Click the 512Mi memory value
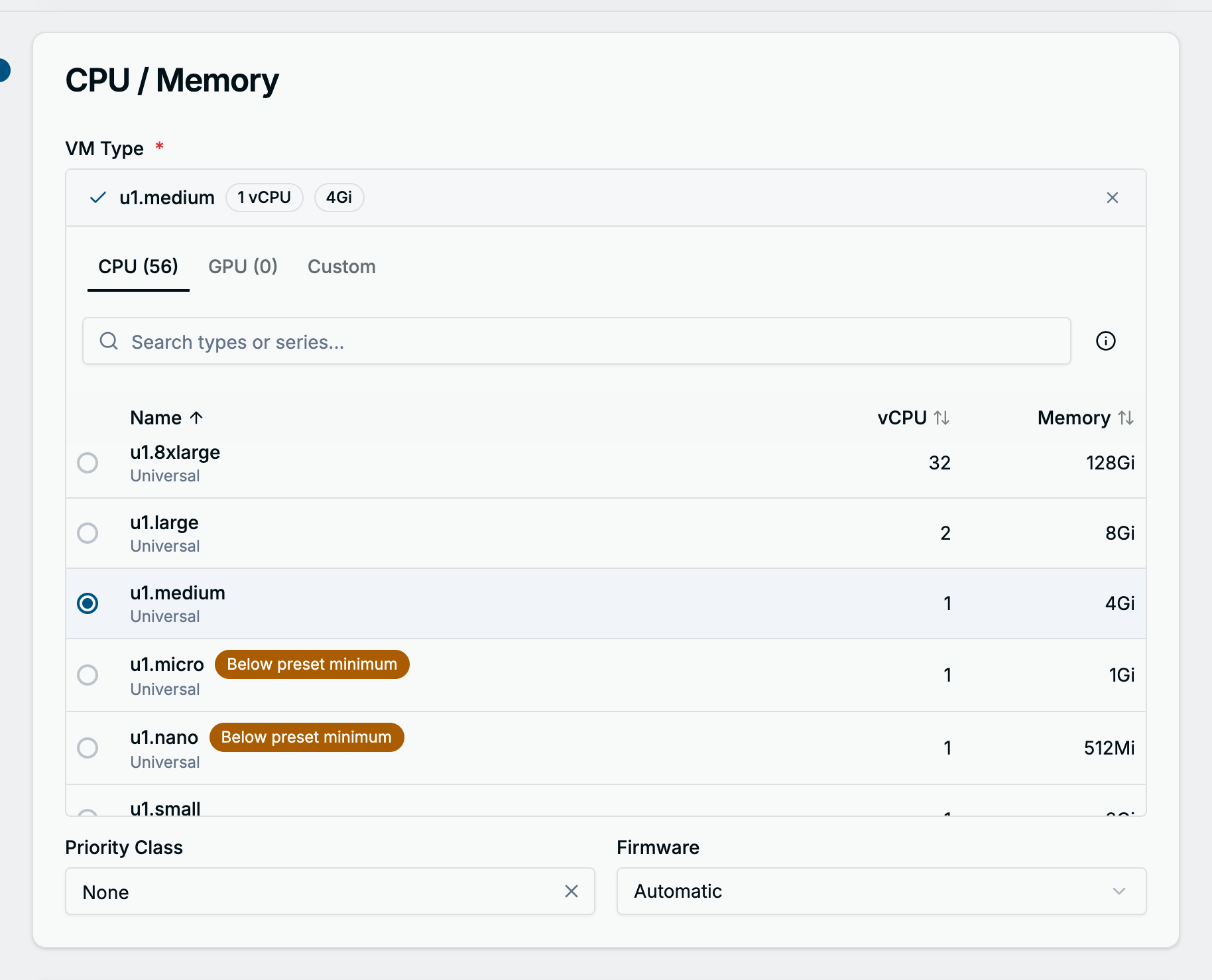Viewport: 1212px width, 980px height. tap(1109, 748)
